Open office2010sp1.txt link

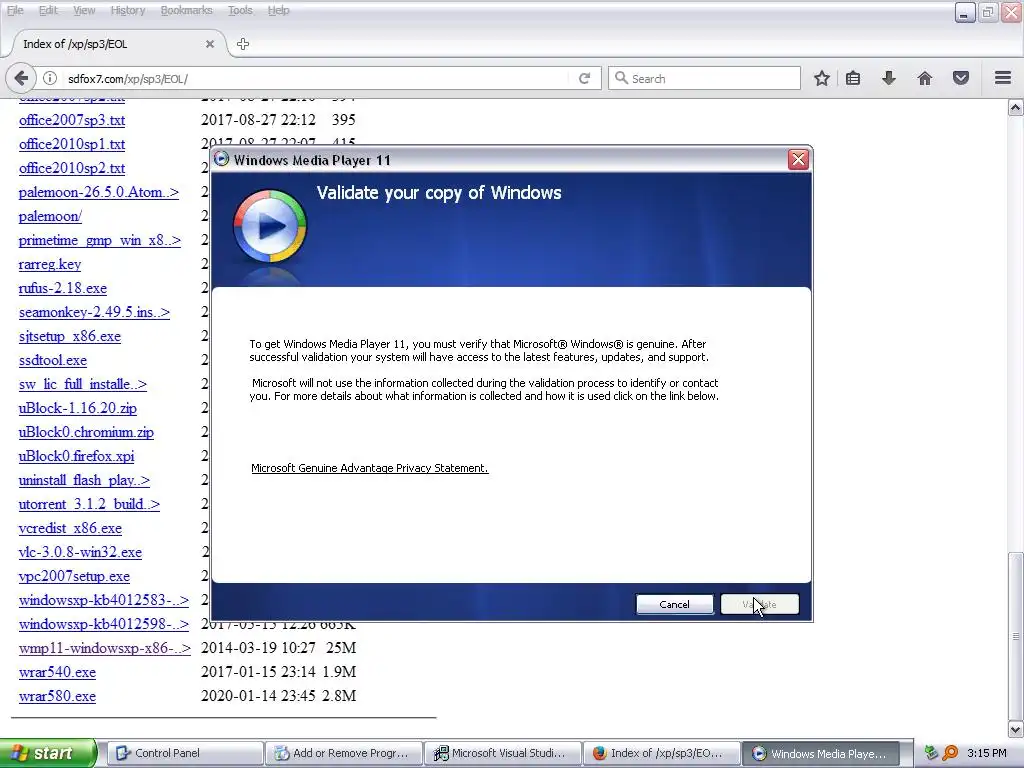click(72, 144)
